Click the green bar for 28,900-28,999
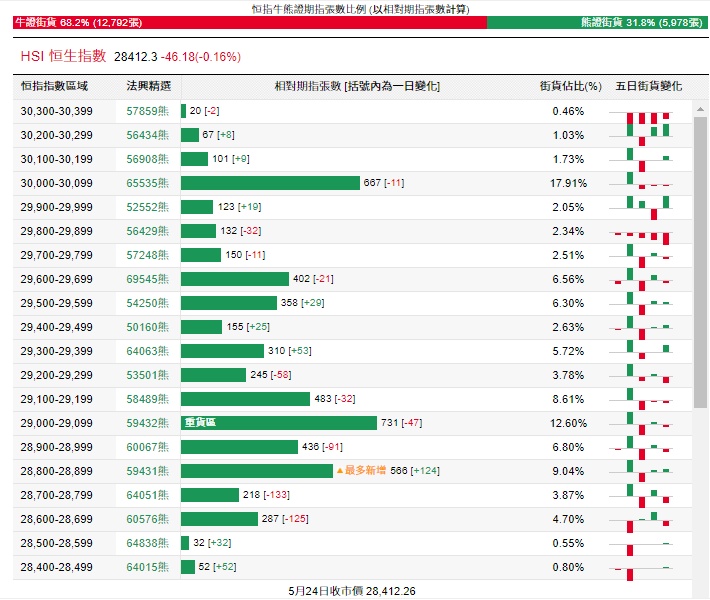Screen dimensions: 710x600 (x=239, y=447)
